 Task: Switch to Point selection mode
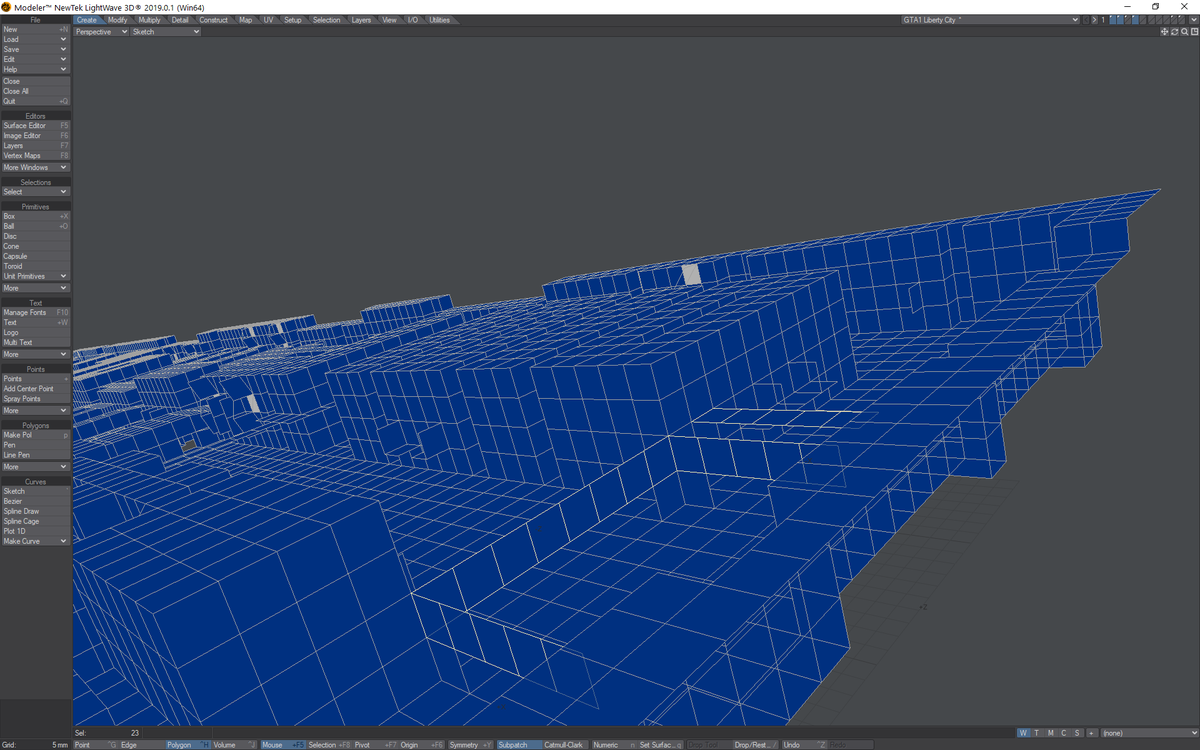point(96,745)
